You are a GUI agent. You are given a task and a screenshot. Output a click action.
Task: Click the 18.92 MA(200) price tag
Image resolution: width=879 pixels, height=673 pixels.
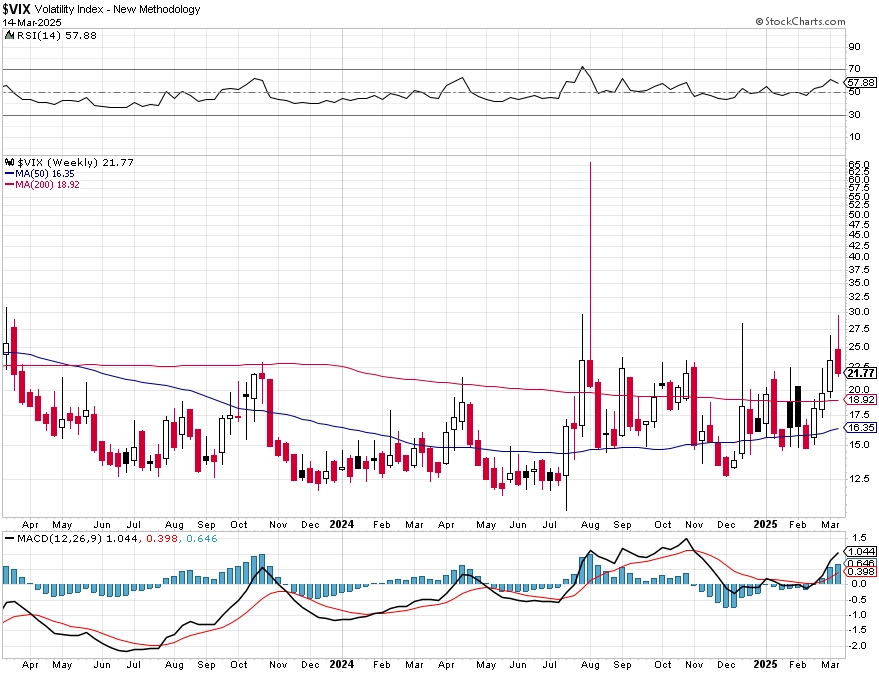tap(861, 400)
